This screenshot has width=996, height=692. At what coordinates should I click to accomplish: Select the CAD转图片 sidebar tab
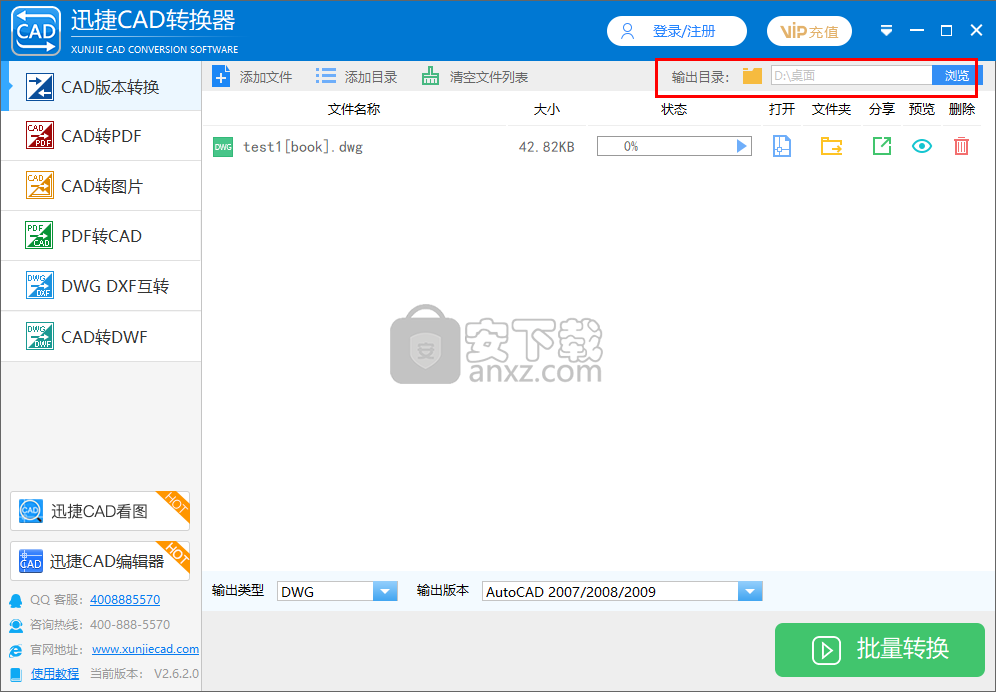point(102,186)
